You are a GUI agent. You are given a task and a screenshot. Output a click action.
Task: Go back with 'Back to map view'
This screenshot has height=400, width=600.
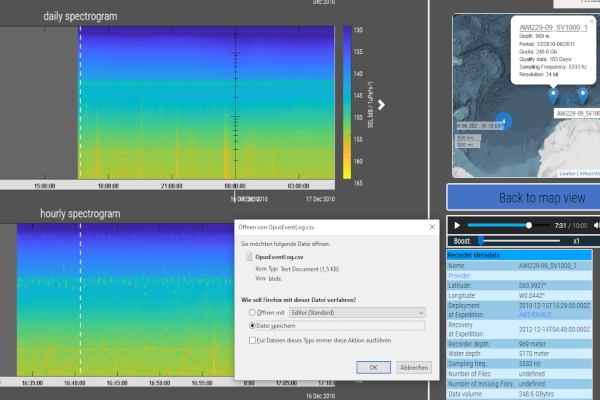tap(523, 198)
